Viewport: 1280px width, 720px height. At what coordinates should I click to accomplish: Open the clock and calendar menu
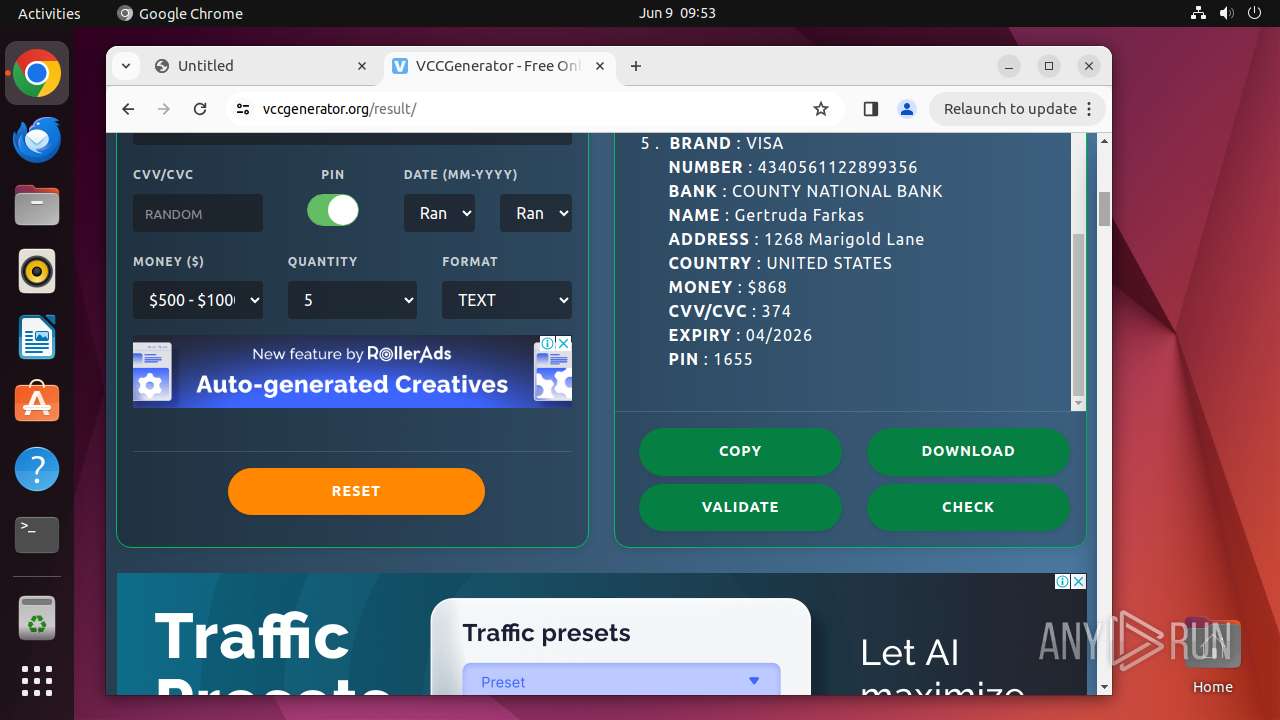677,13
